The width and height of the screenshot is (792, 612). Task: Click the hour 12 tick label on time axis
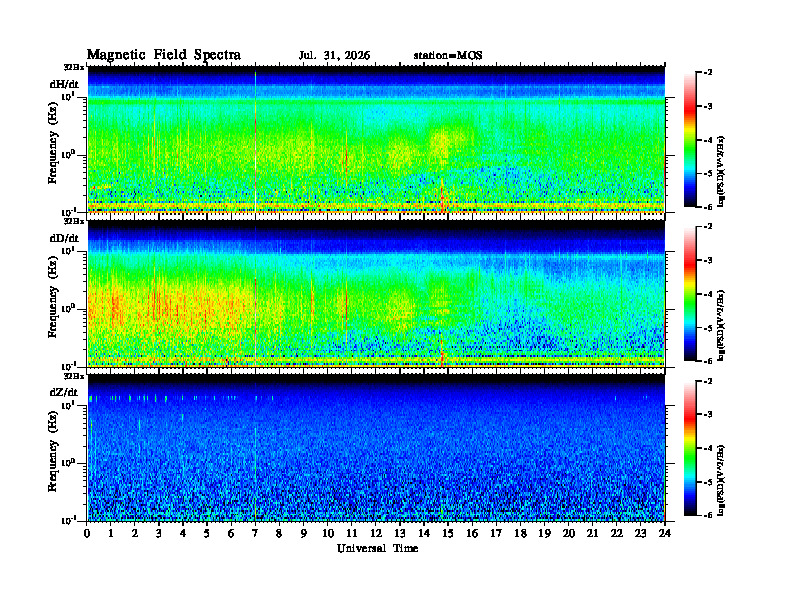[376, 534]
